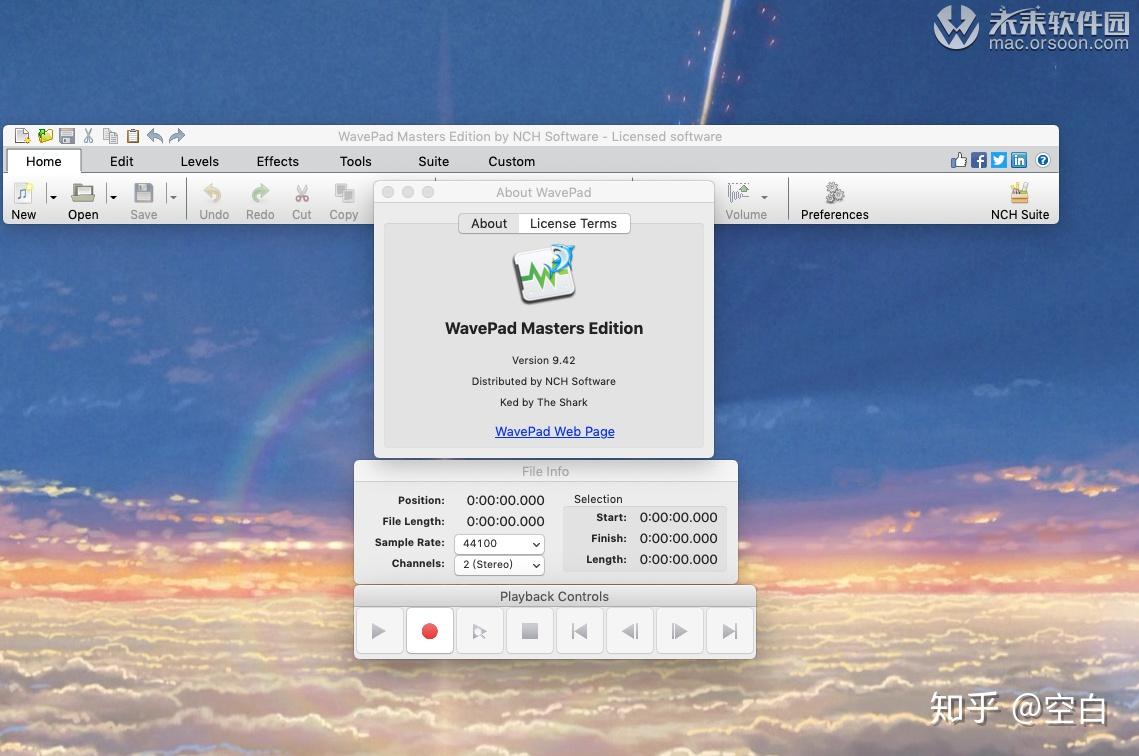
Task: Click the Facebook share icon
Action: 979,160
